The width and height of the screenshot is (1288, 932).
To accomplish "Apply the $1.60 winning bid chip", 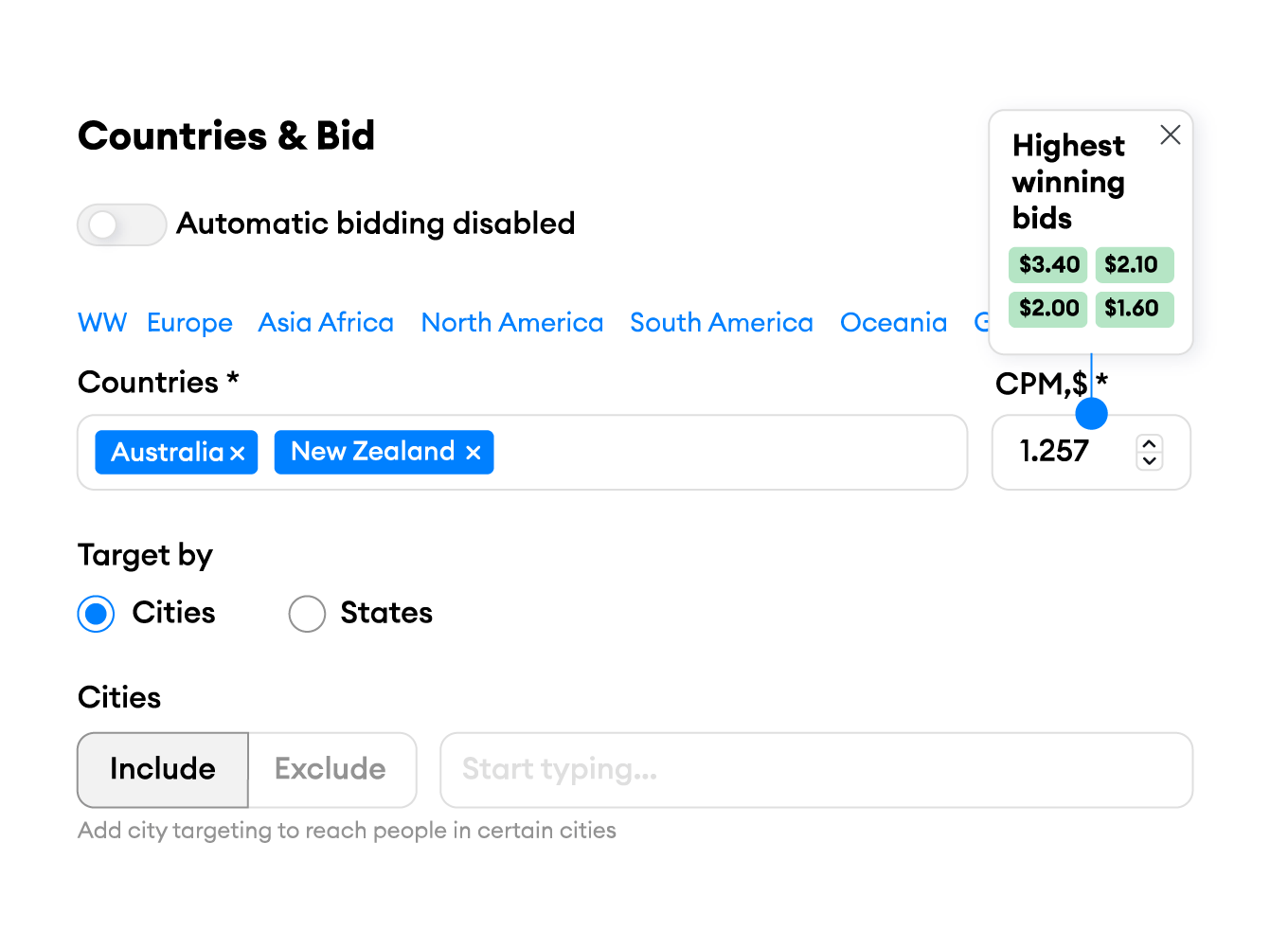I will pyautogui.click(x=1133, y=309).
